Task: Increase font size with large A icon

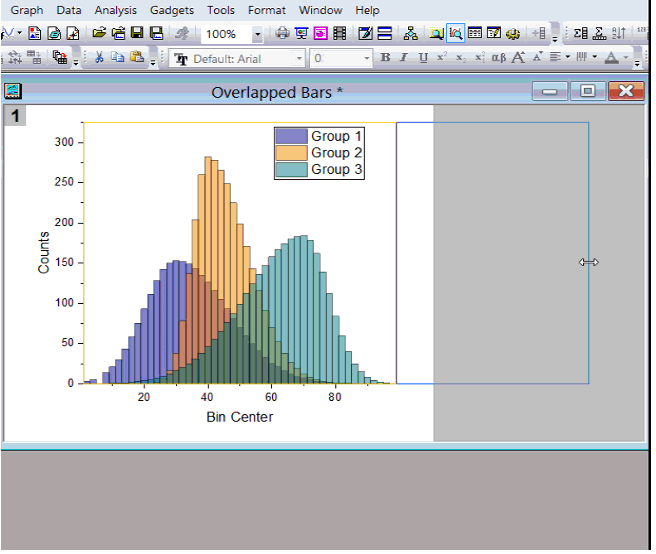Action: click(x=518, y=57)
